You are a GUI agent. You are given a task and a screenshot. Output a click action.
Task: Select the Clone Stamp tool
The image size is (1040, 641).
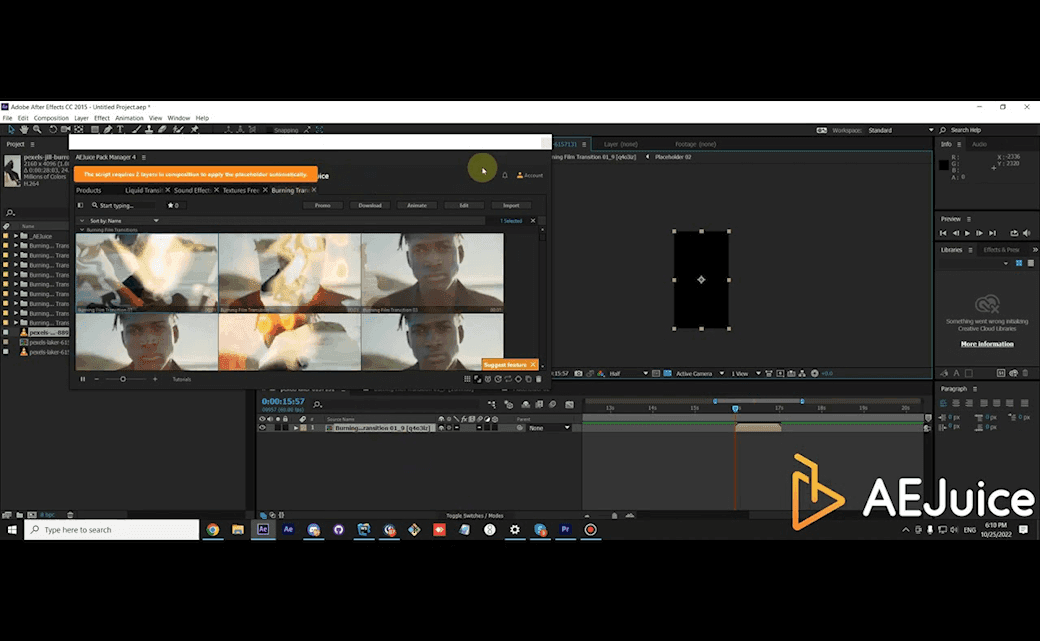[x=149, y=129]
